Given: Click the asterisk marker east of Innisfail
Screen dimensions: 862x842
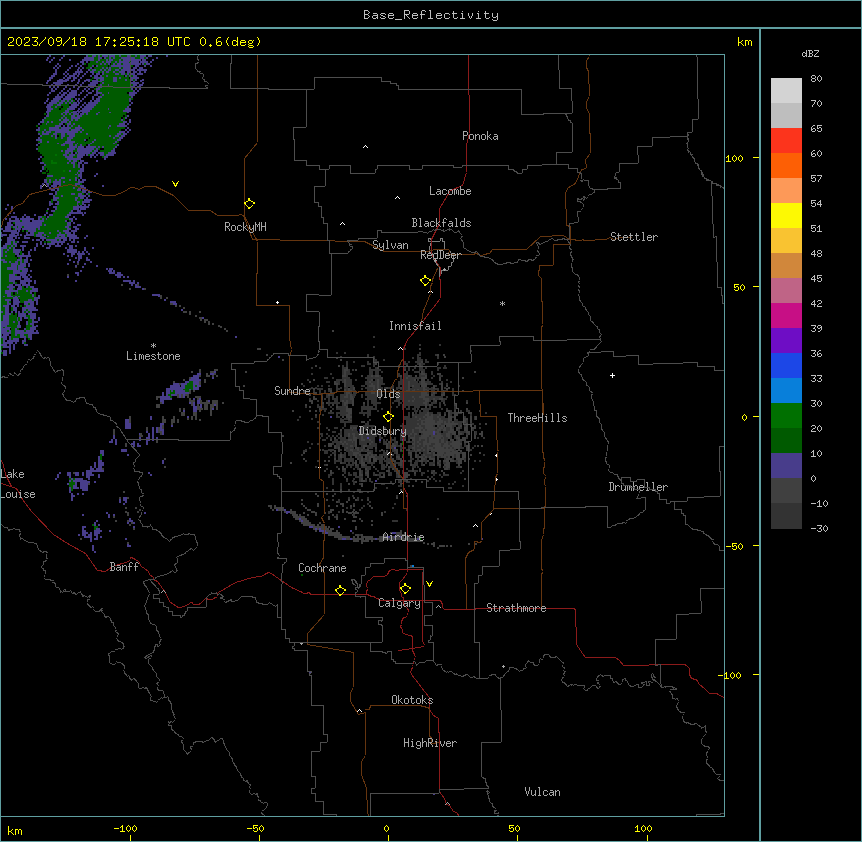Looking at the screenshot, I should pos(502,303).
